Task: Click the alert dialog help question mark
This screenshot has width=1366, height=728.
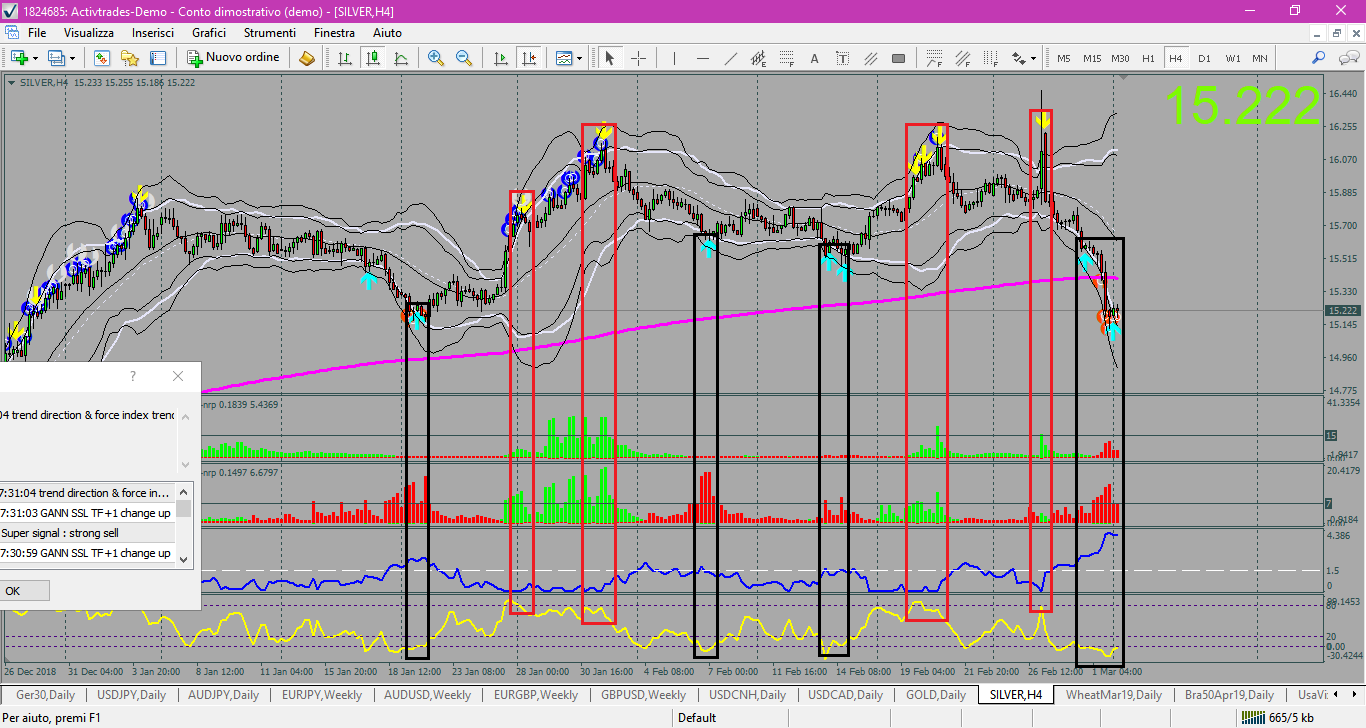Action: (x=133, y=377)
